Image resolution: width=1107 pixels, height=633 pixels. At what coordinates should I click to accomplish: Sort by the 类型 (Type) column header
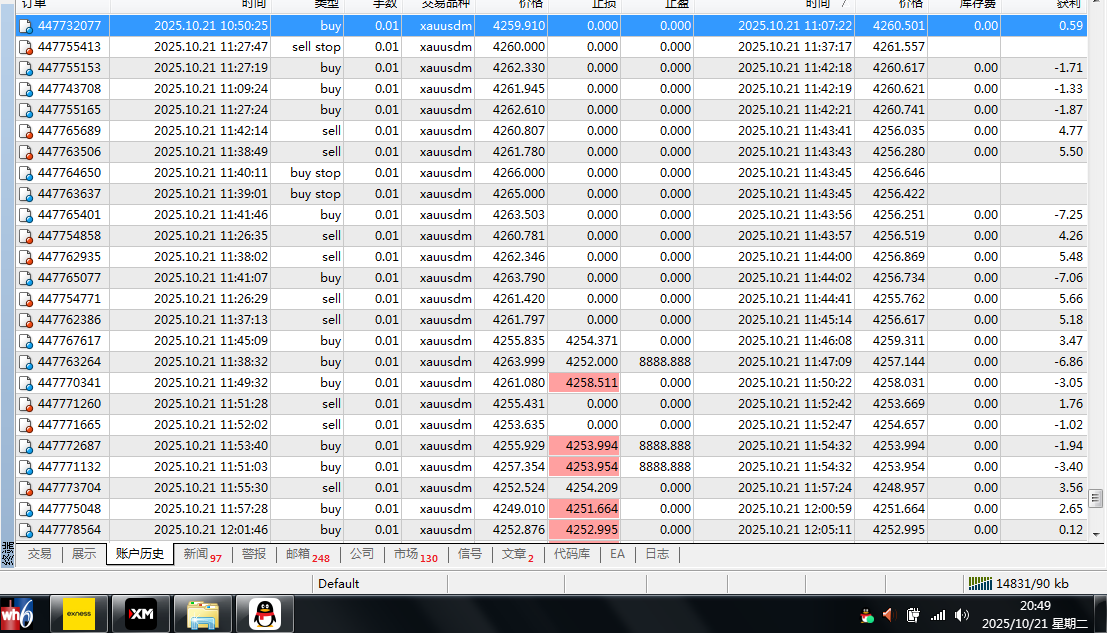click(327, 5)
